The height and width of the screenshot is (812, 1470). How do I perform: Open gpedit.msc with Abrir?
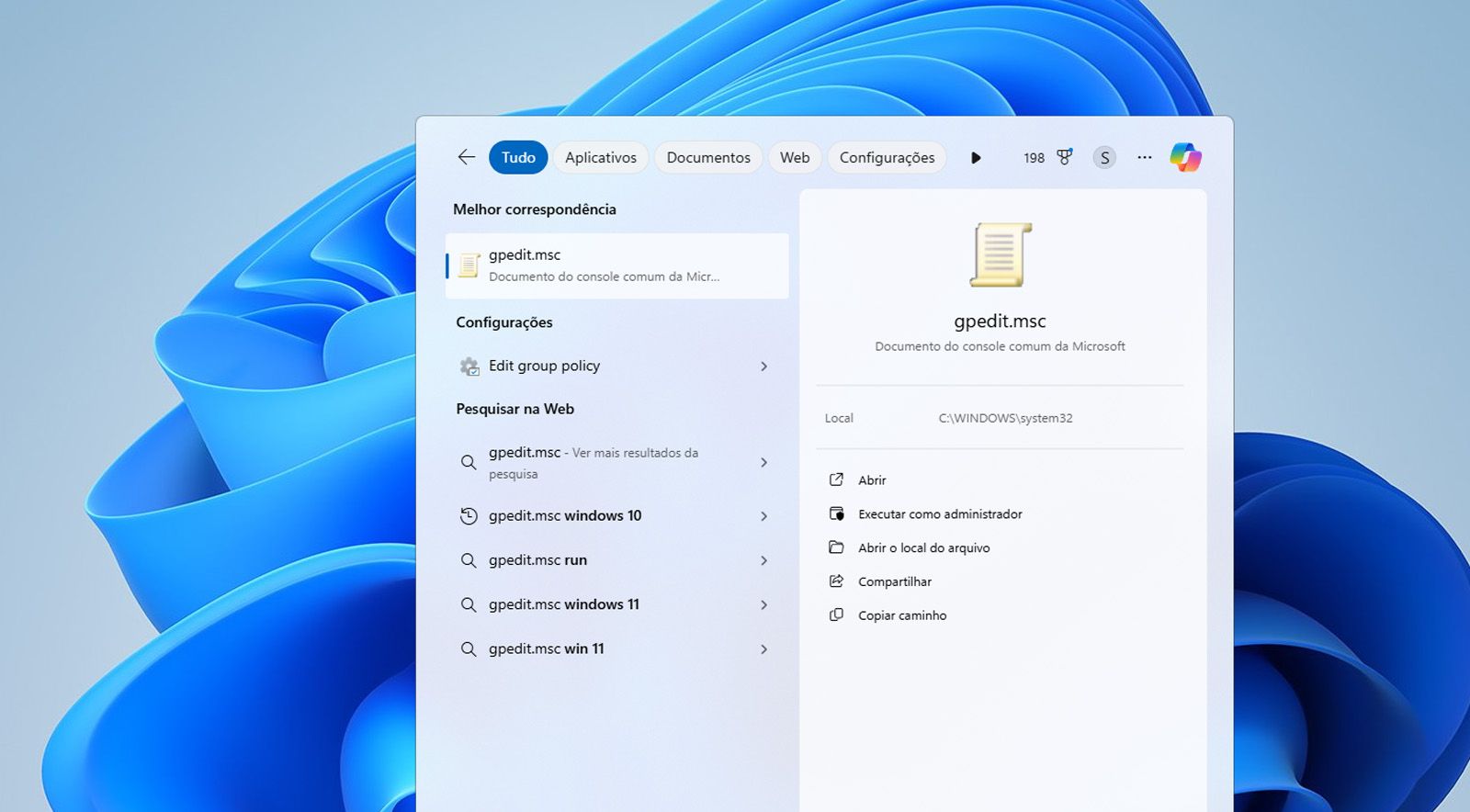[x=872, y=480]
